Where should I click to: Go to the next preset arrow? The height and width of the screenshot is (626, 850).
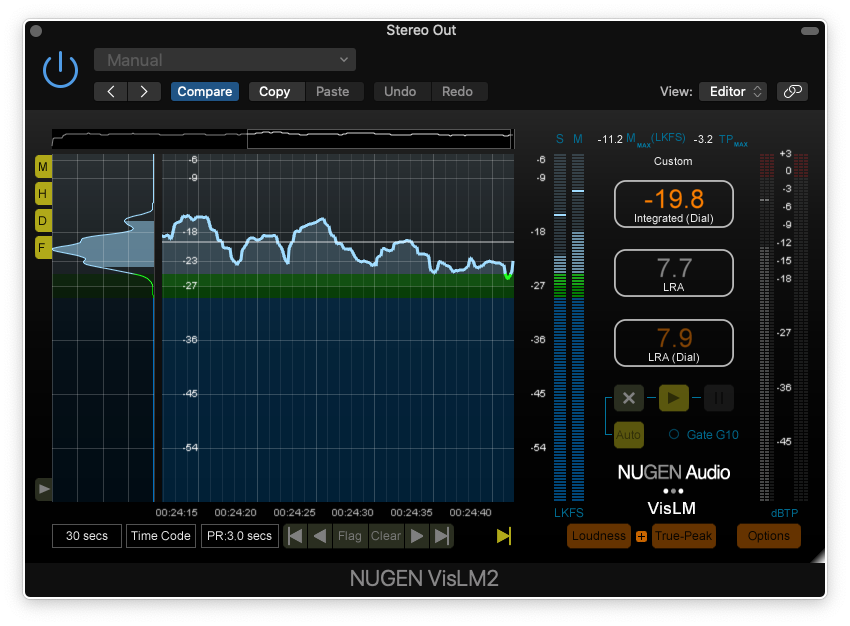144,92
